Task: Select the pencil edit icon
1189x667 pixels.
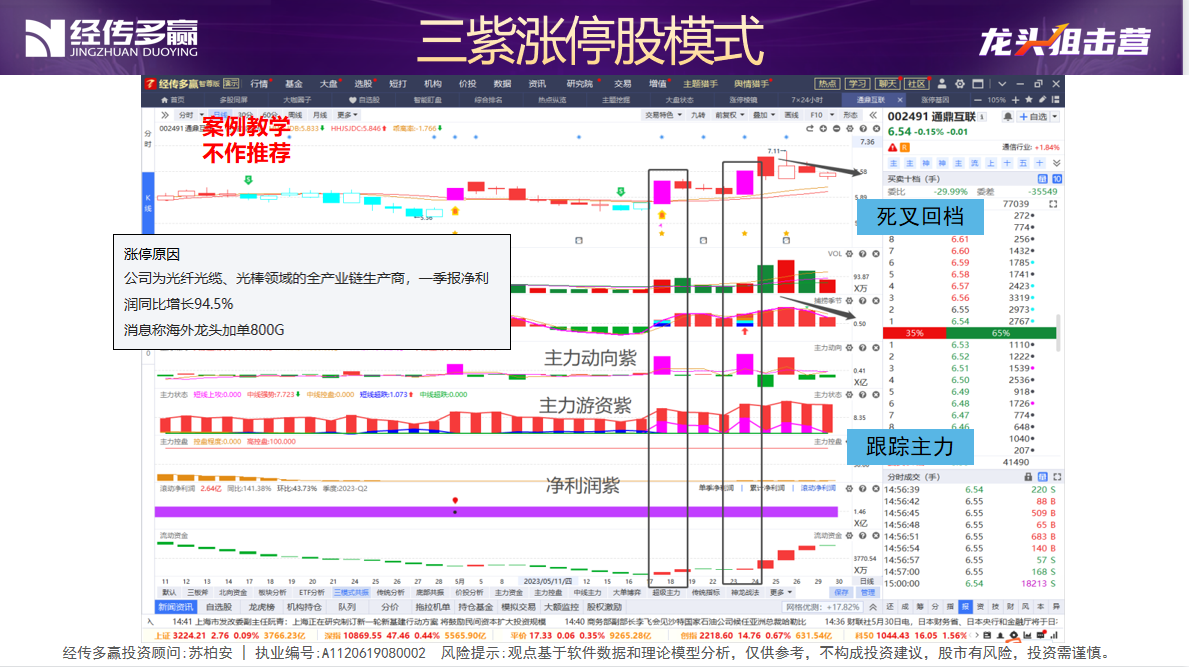Action: click(1042, 100)
